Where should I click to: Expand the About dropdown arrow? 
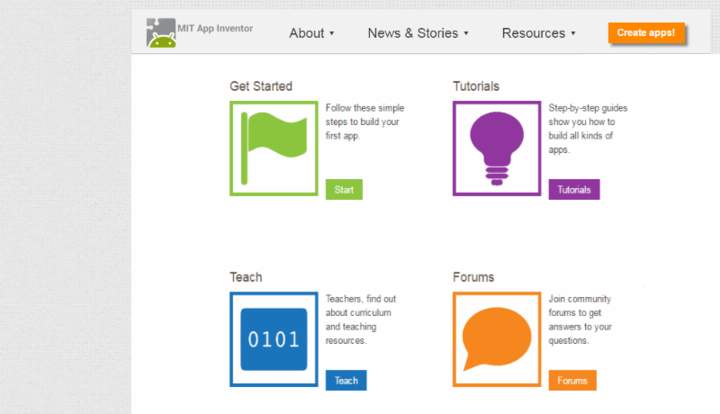coord(332,33)
